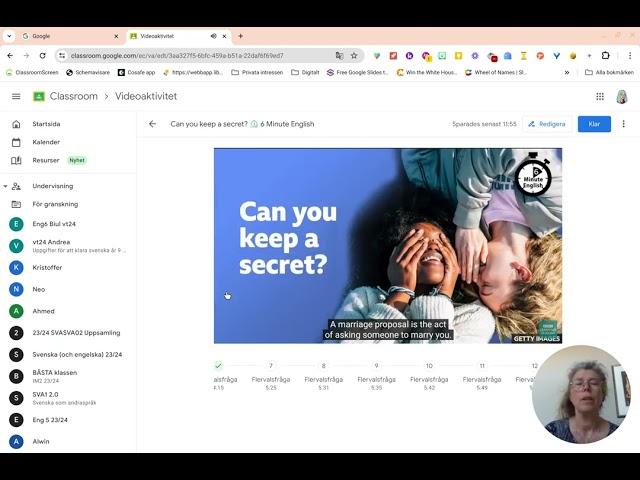Bookmark this page with the star
Viewport: 640px width, 480px height.
(x=354, y=56)
